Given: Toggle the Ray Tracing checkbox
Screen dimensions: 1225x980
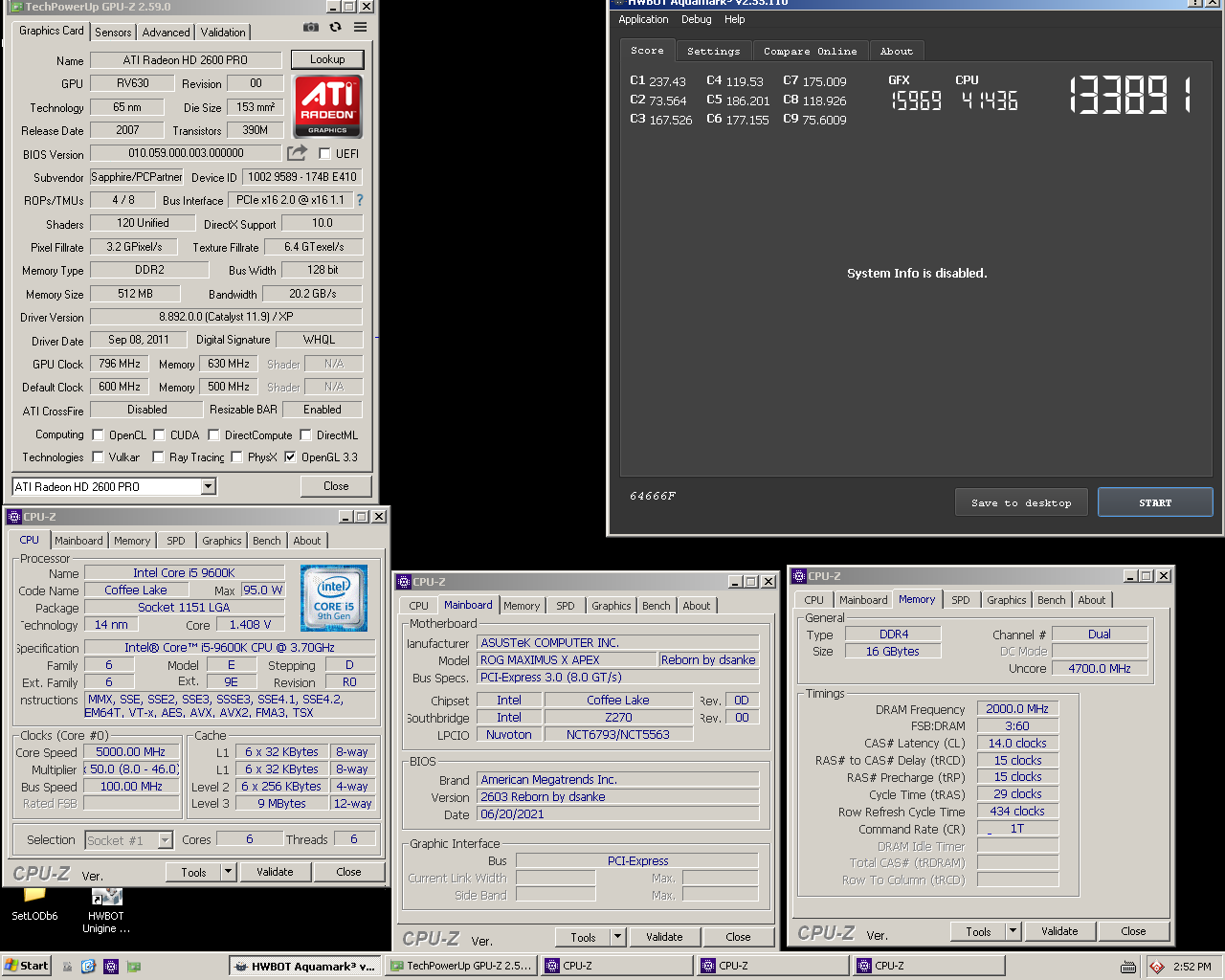Looking at the screenshot, I should coord(158,457).
